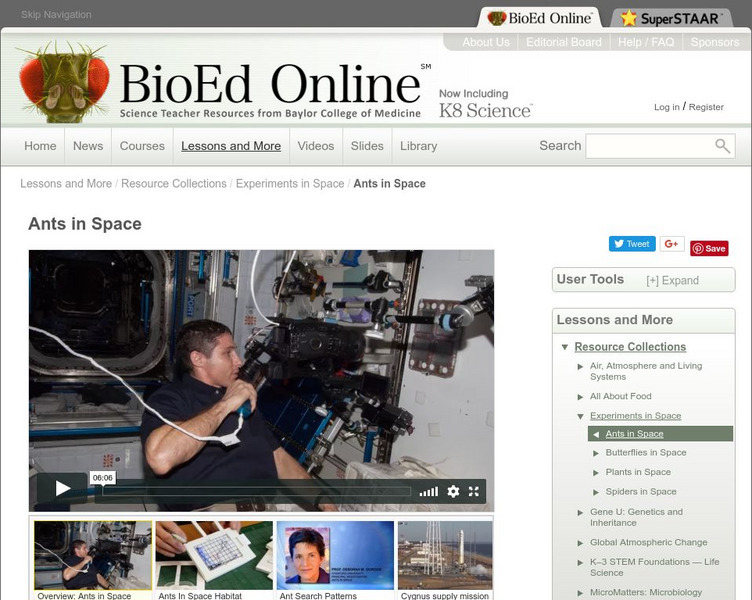Open MicroMatters: Microbiology sidebar link

pyautogui.click(x=646, y=593)
